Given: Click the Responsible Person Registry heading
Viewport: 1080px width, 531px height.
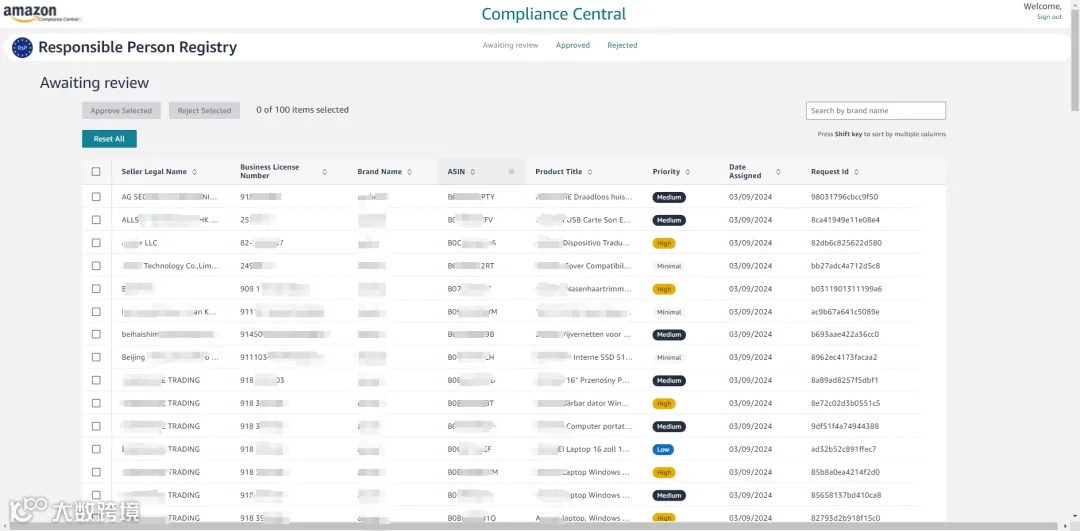Looking at the screenshot, I should coord(138,48).
